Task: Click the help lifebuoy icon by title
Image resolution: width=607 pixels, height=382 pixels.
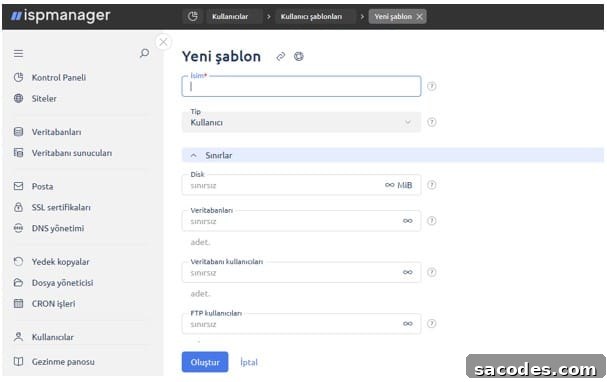Action: tap(298, 57)
